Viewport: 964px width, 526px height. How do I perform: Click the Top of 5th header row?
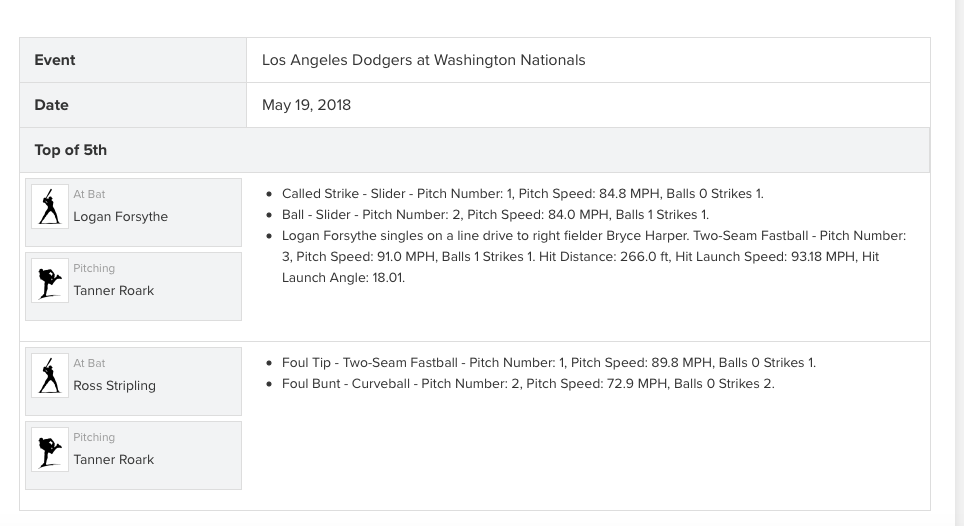pyautogui.click(x=475, y=150)
